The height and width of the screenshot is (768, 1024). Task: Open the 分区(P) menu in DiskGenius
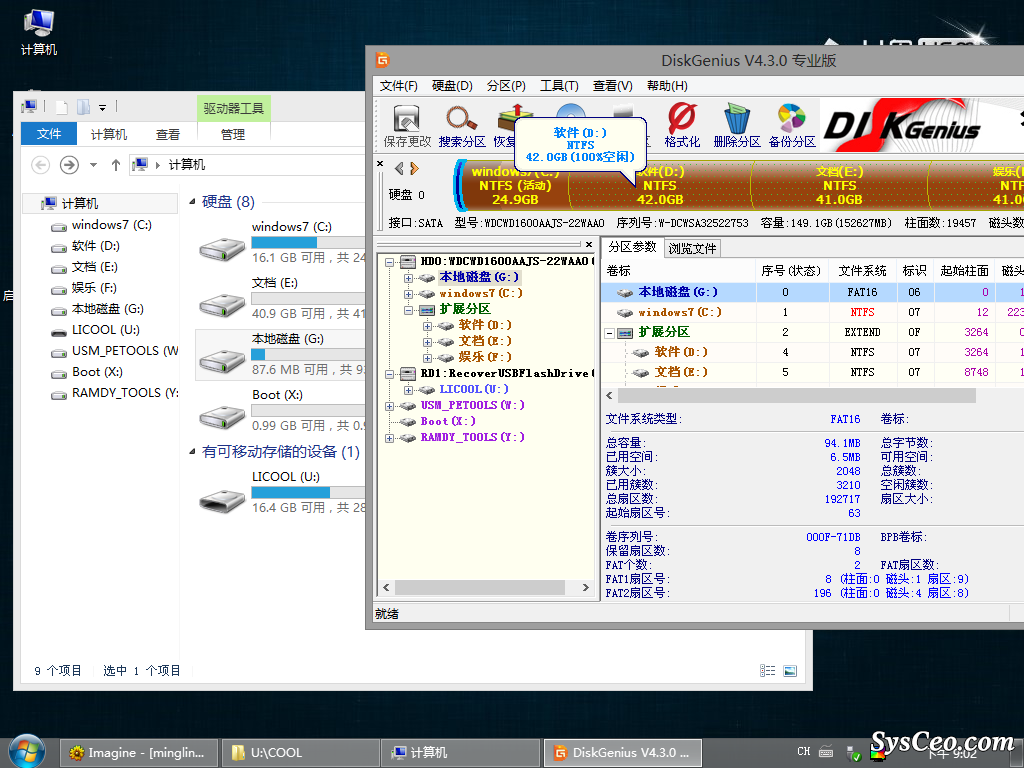pyautogui.click(x=506, y=86)
